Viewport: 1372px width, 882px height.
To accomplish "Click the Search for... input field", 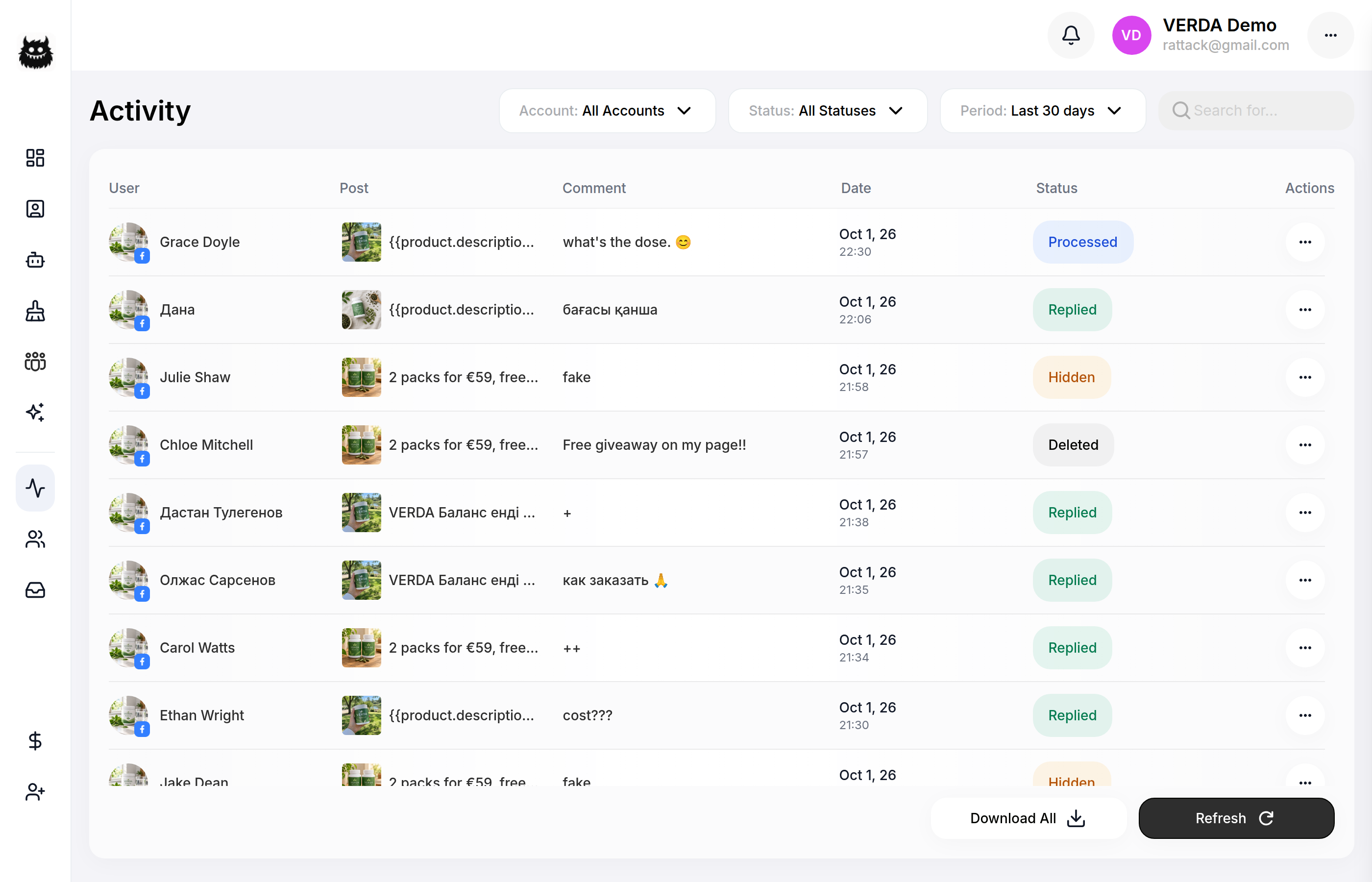I will 1256,111.
